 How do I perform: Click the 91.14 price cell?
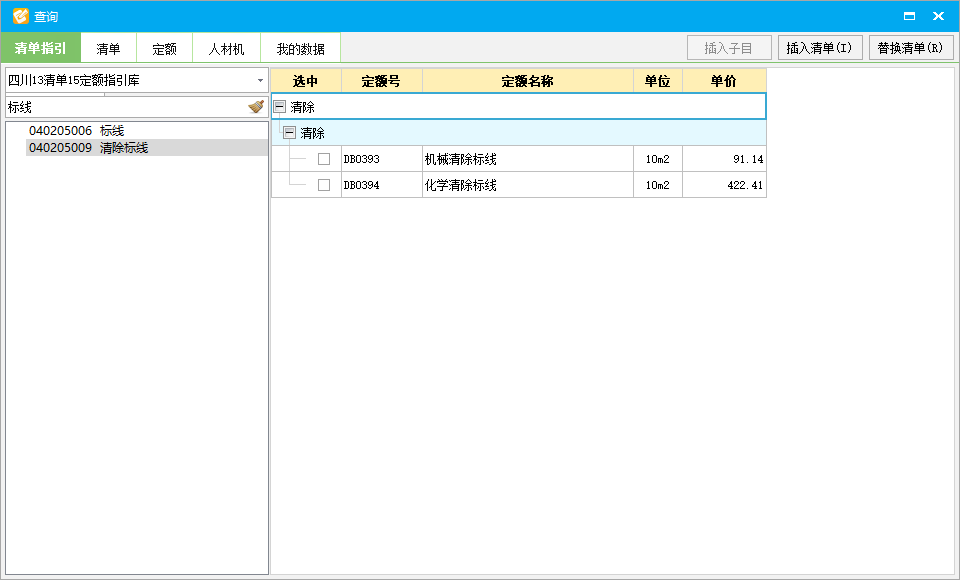(724, 159)
